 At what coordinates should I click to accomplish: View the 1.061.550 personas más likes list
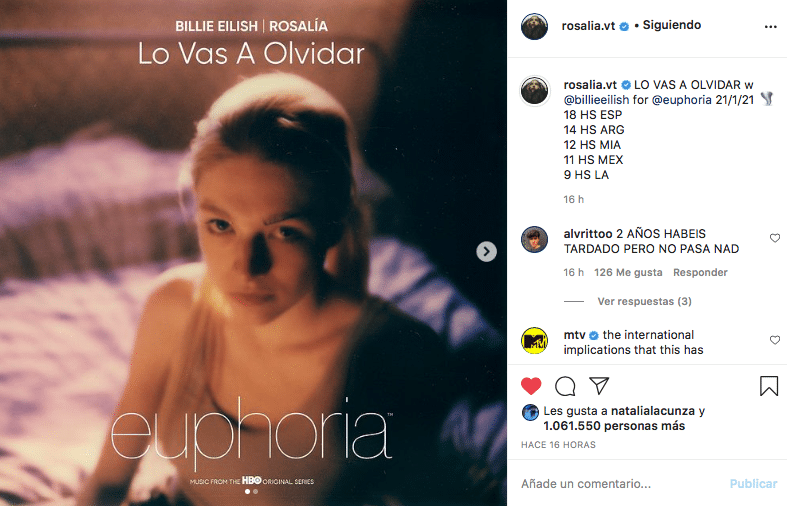point(614,426)
